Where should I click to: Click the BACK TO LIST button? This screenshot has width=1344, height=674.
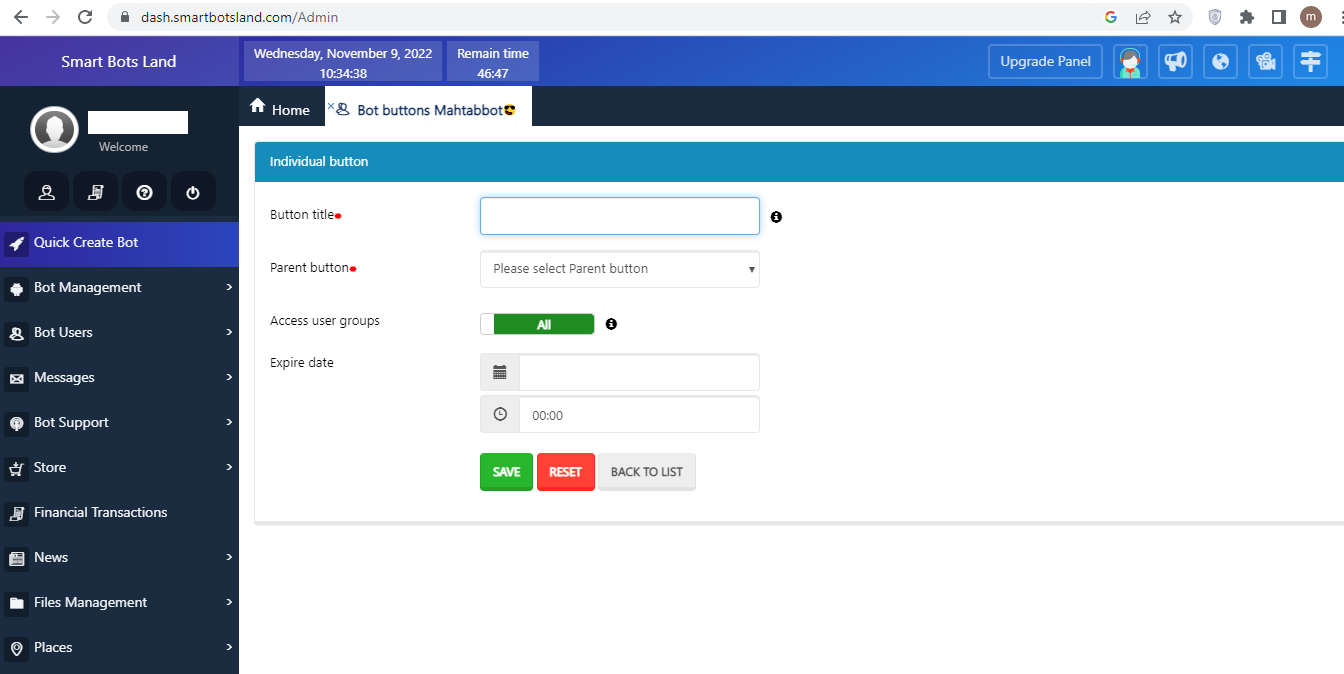[646, 472]
